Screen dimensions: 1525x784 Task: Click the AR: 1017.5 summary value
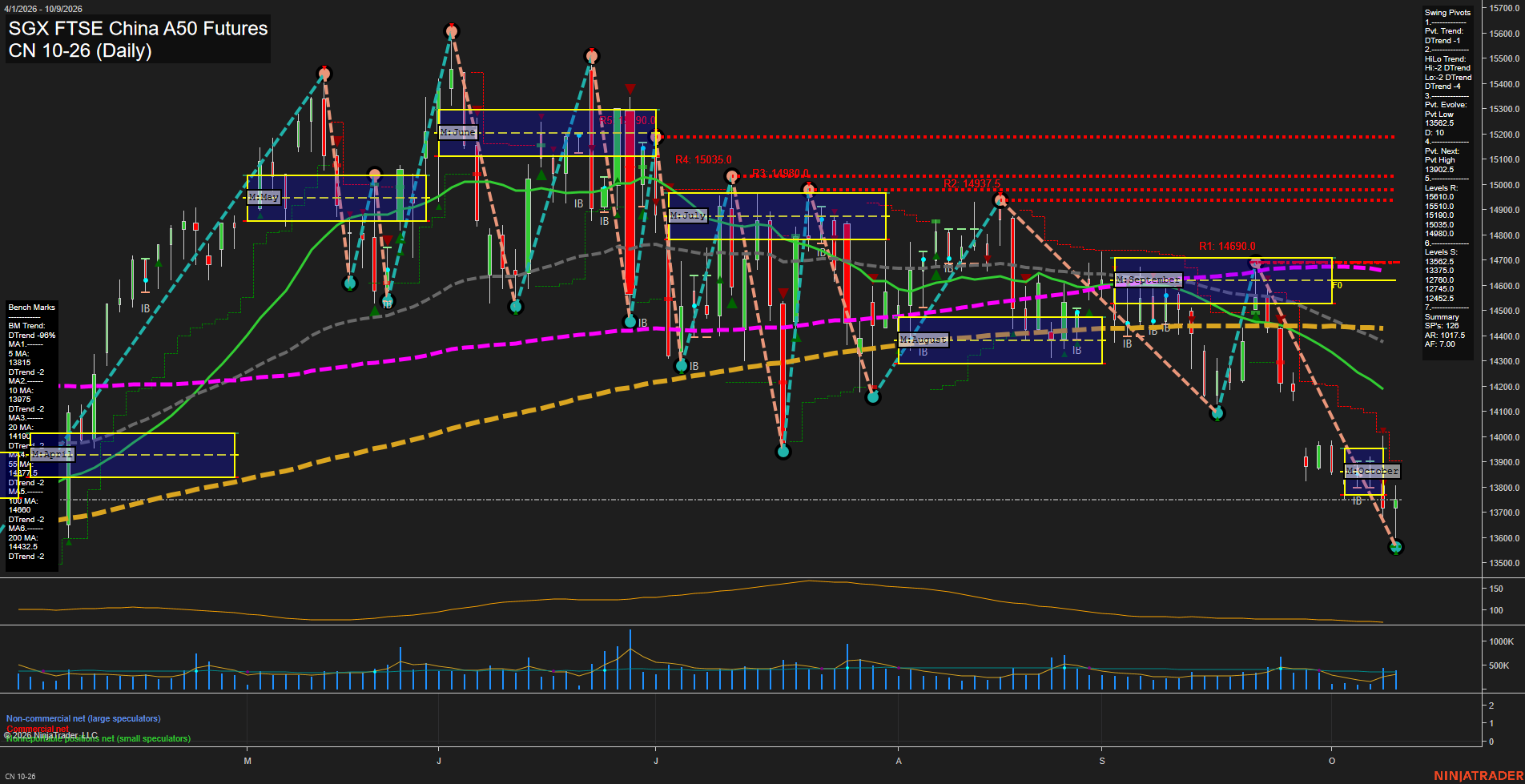pyautogui.click(x=1445, y=336)
